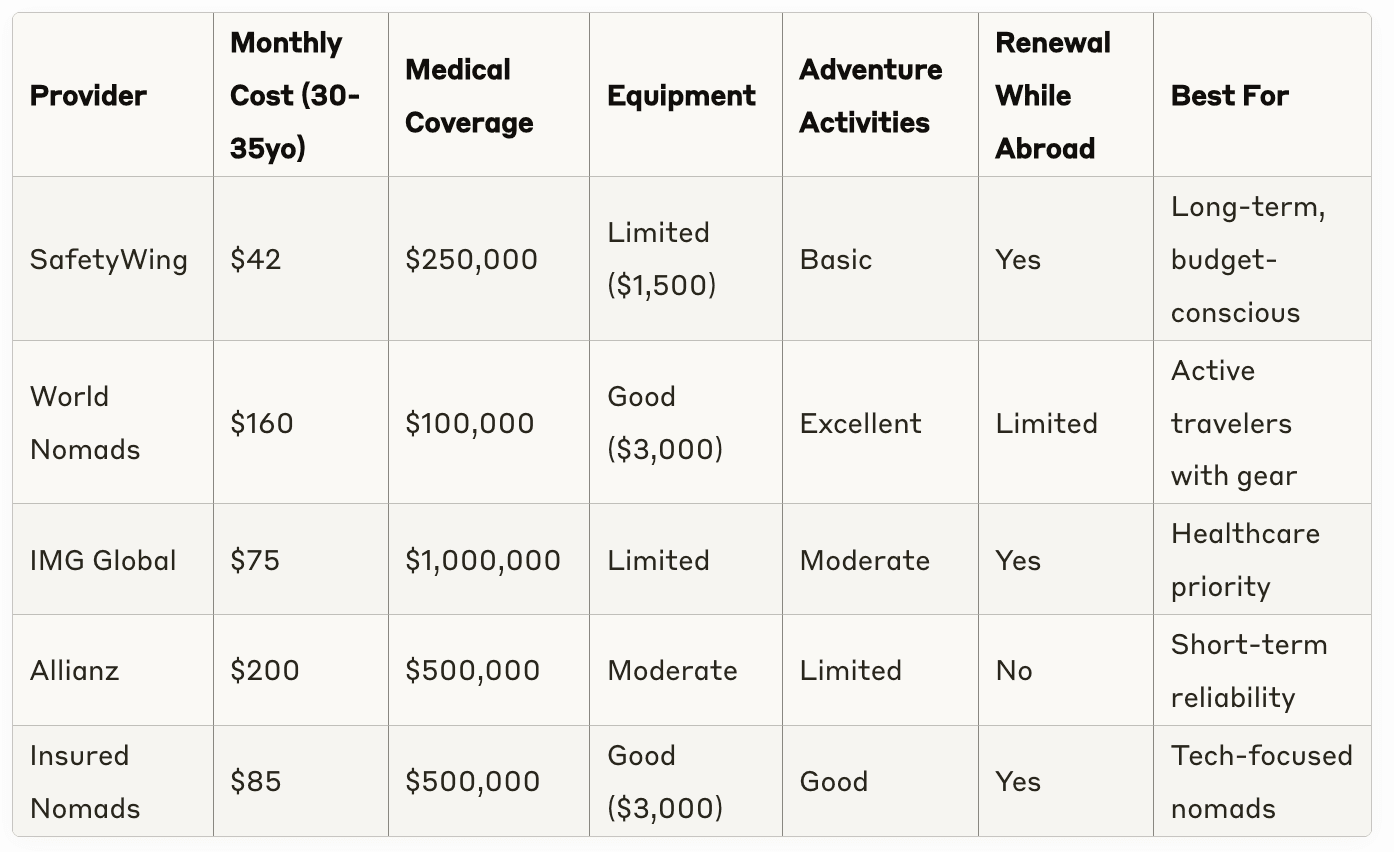Click the Equipment column header
The height and width of the screenshot is (852, 1394).
[x=681, y=96]
